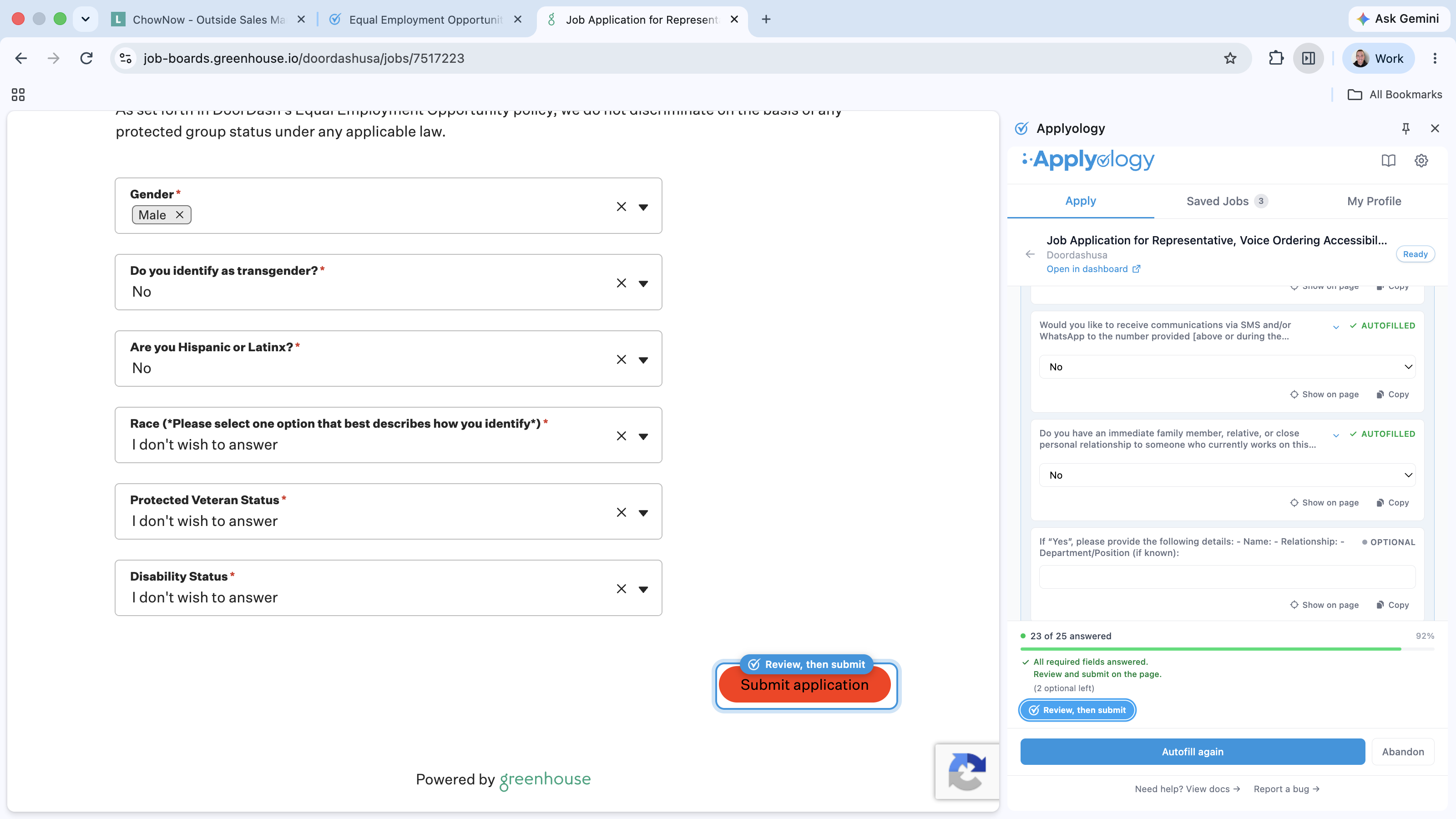Collapse the SMS communications question chevron
The height and width of the screenshot is (819, 1456).
pyautogui.click(x=1336, y=327)
